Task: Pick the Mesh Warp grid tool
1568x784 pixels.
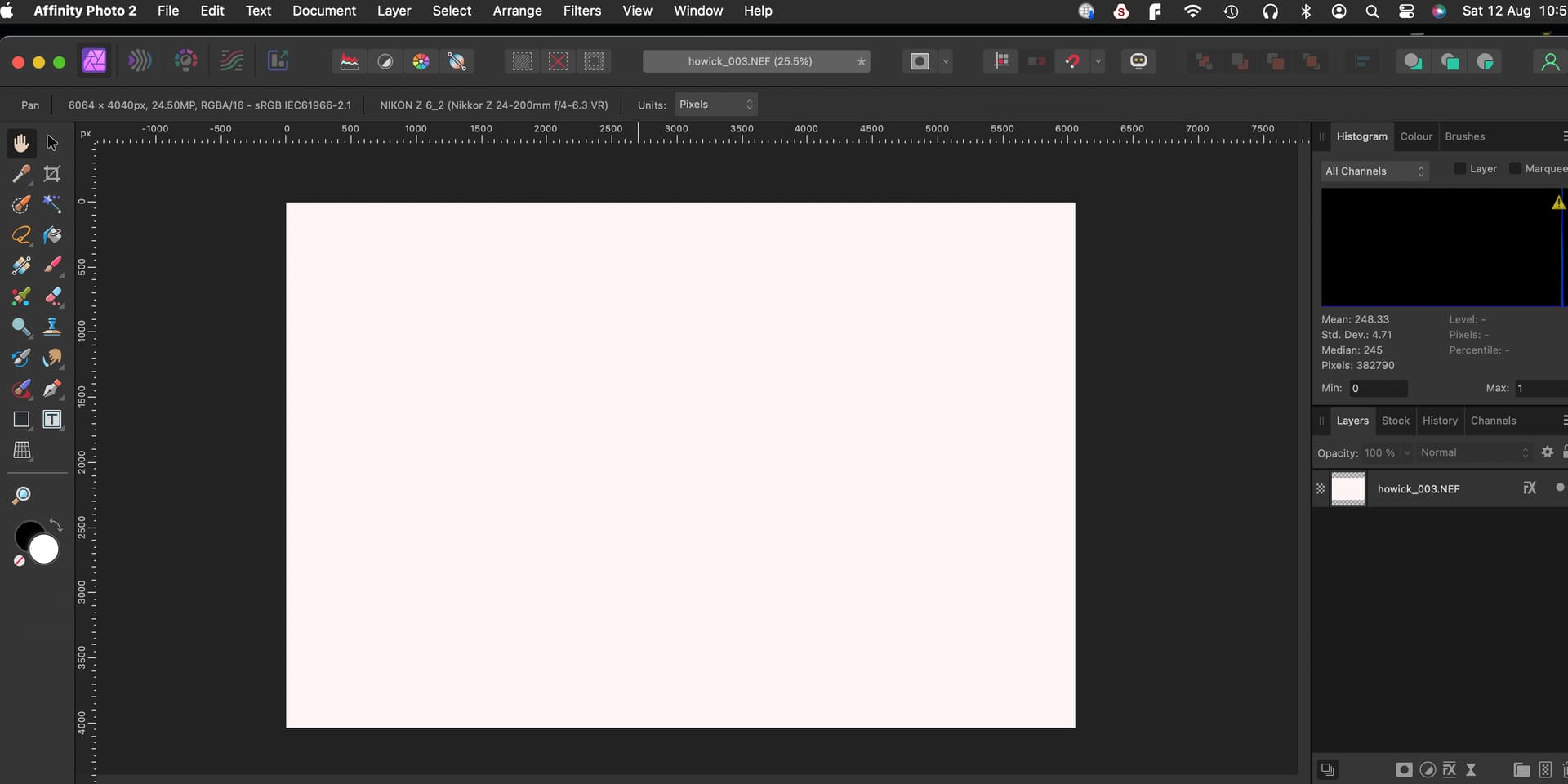Action: [x=22, y=450]
